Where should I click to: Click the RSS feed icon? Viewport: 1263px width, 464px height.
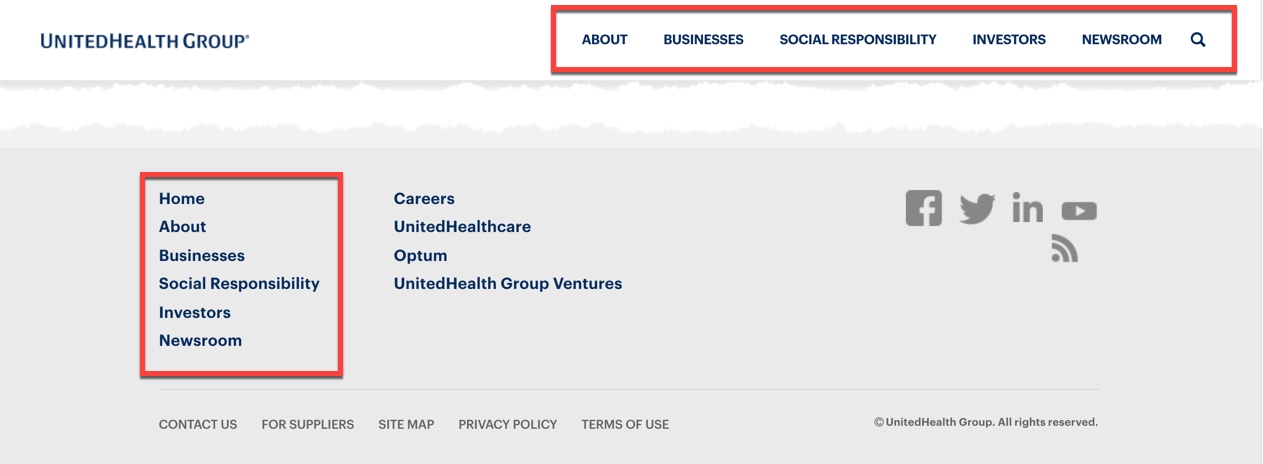(1064, 248)
